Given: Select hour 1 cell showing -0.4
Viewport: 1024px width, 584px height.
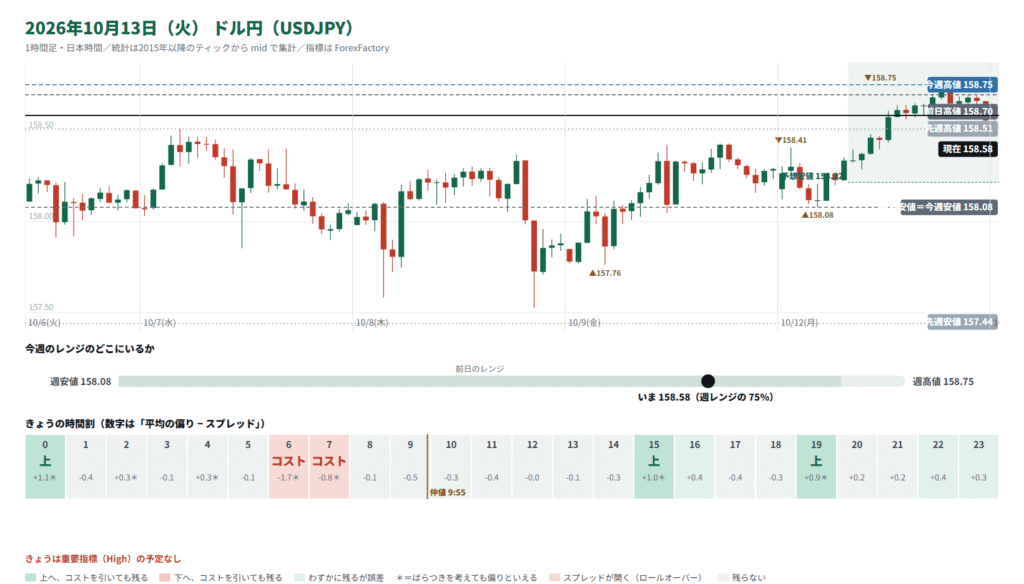Looking at the screenshot, I should (86, 466).
